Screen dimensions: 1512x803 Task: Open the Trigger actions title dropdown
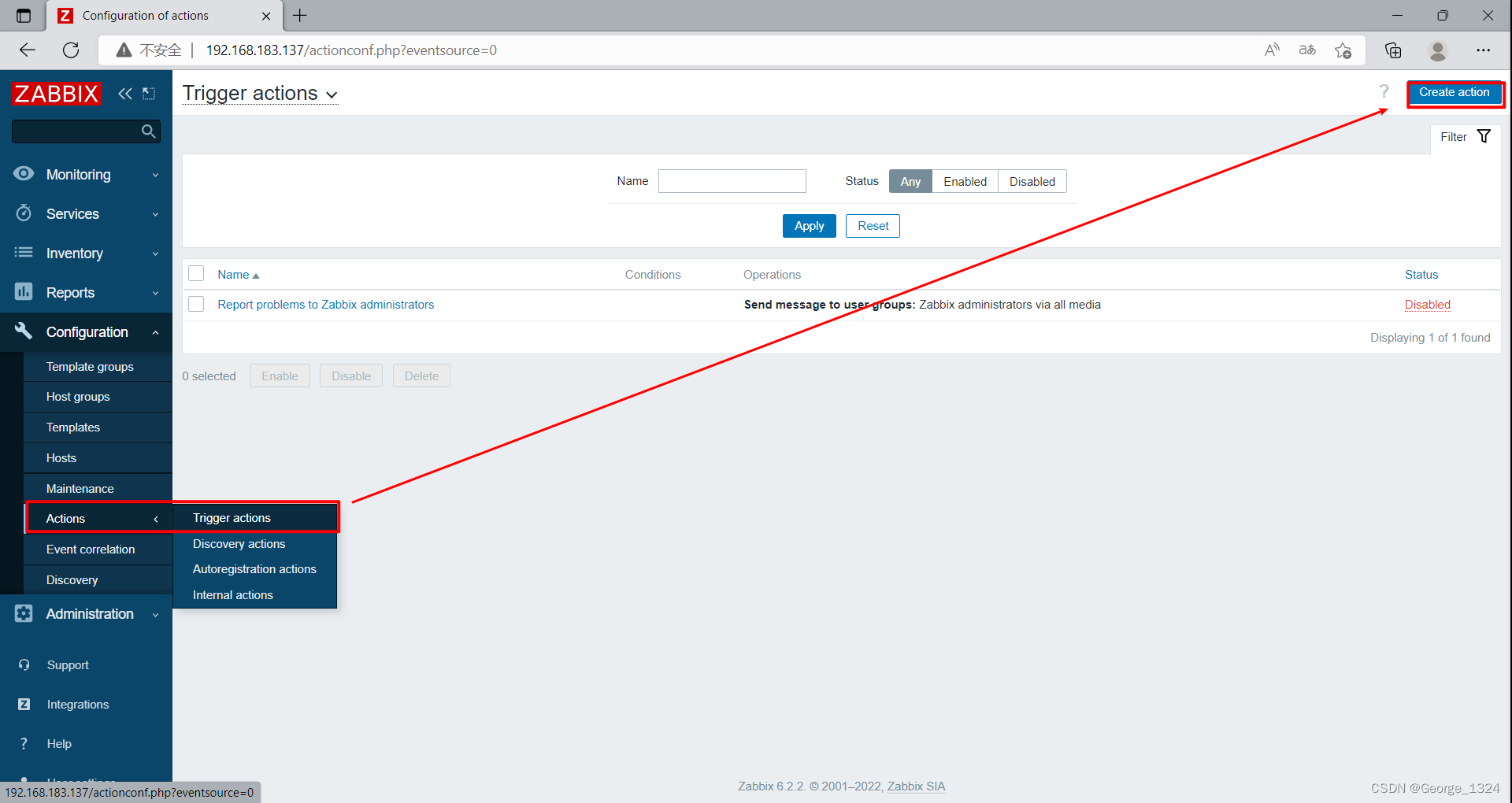[260, 94]
